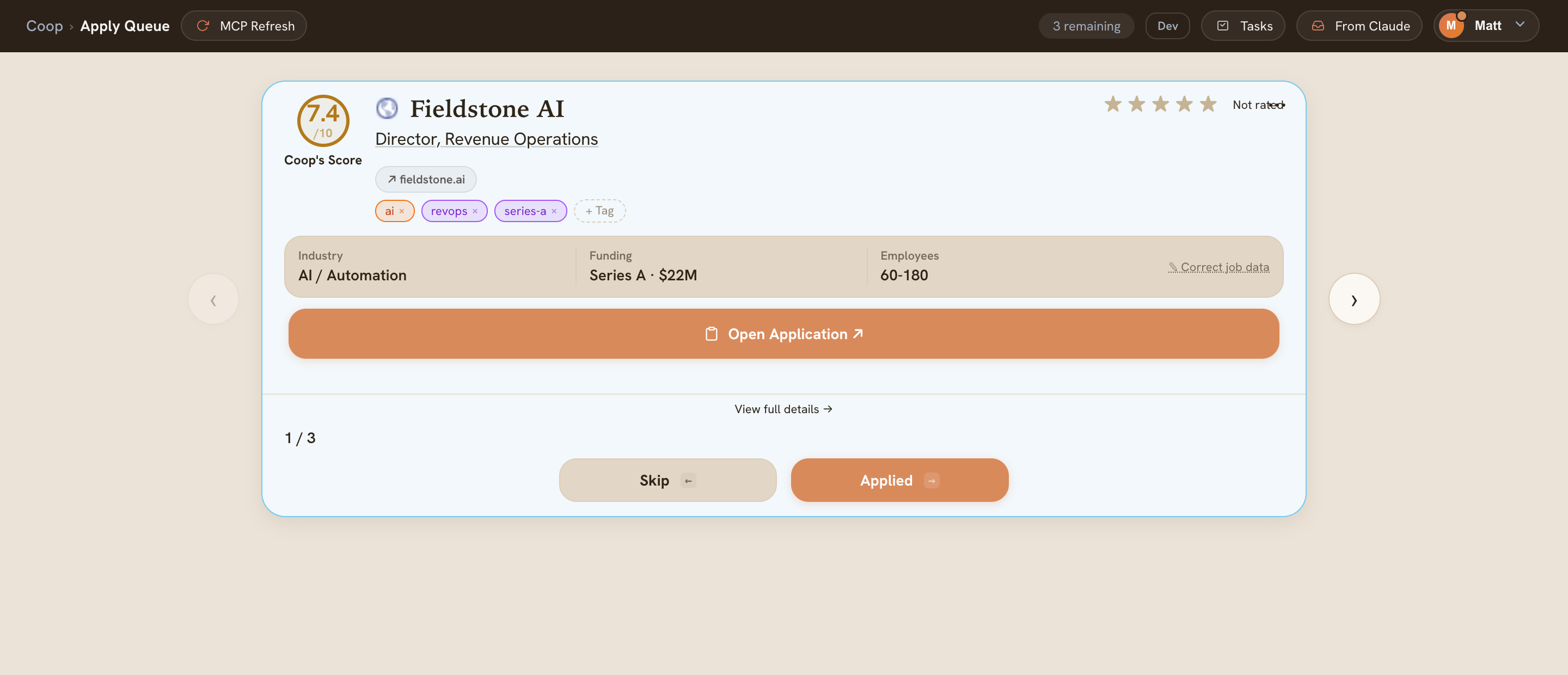Go to the previous job card arrow
1568x675 pixels.
point(213,299)
